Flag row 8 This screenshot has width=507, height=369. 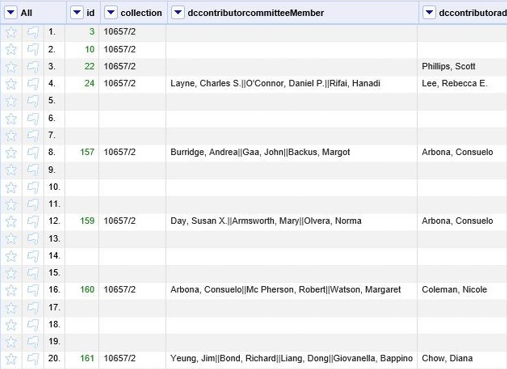(x=33, y=153)
